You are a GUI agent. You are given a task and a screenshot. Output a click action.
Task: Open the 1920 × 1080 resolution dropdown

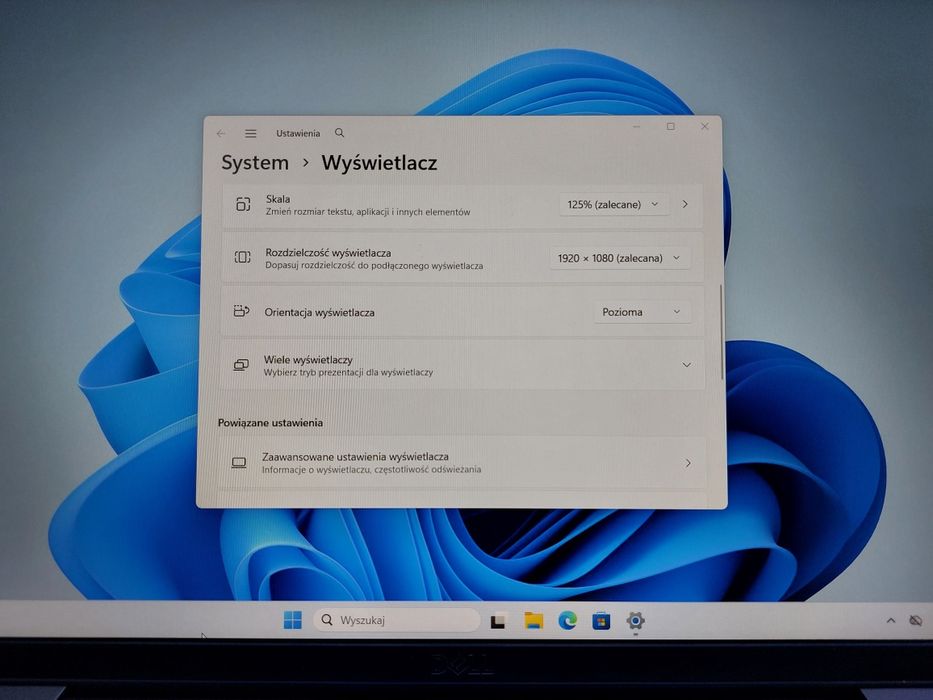pyautogui.click(x=619, y=258)
